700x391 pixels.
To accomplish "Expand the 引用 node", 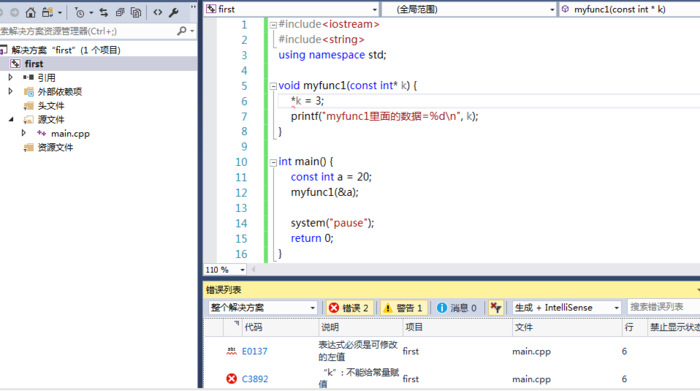I will 11,78.
